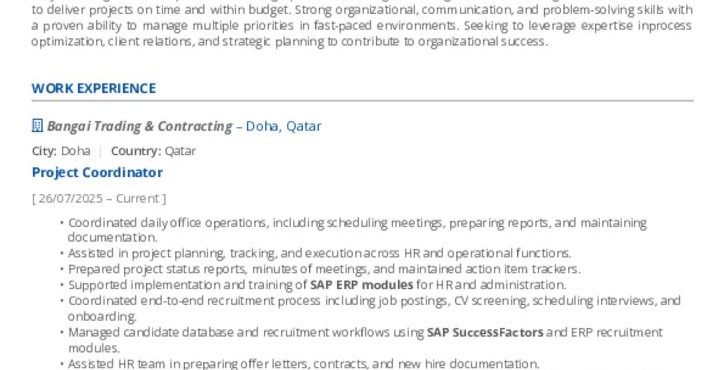The width and height of the screenshot is (724, 370).
Task: Click the summary line mentioning strategic planning
Action: tap(290, 42)
